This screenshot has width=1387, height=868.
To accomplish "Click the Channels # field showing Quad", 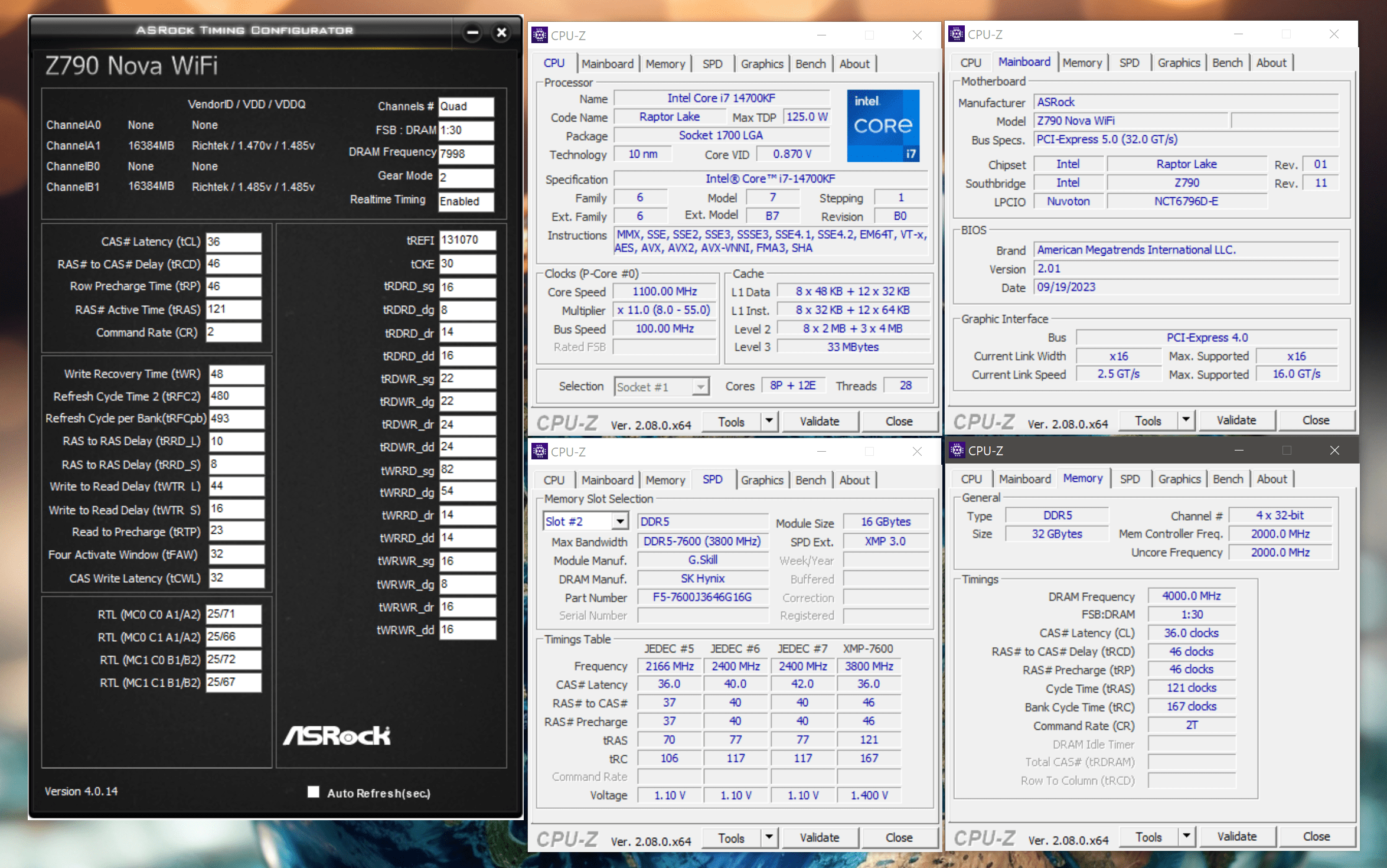I will 466,106.
